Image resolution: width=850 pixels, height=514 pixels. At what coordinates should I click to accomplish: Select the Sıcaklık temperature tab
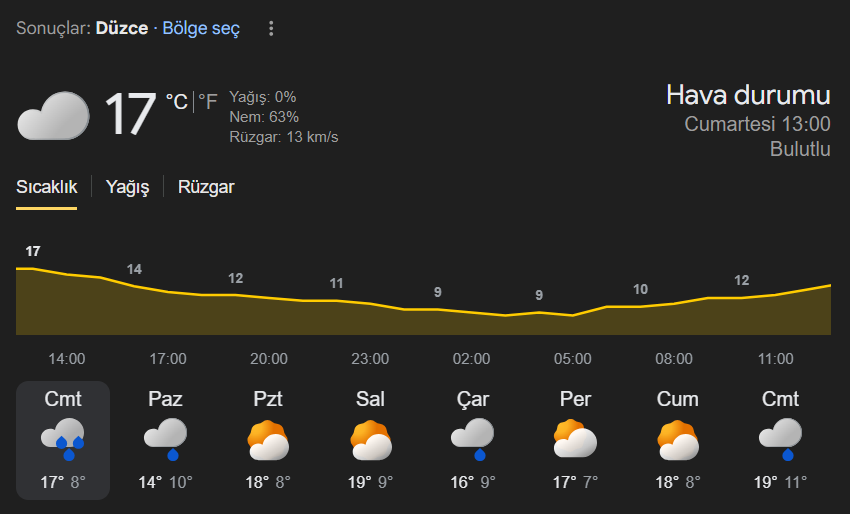tap(46, 187)
